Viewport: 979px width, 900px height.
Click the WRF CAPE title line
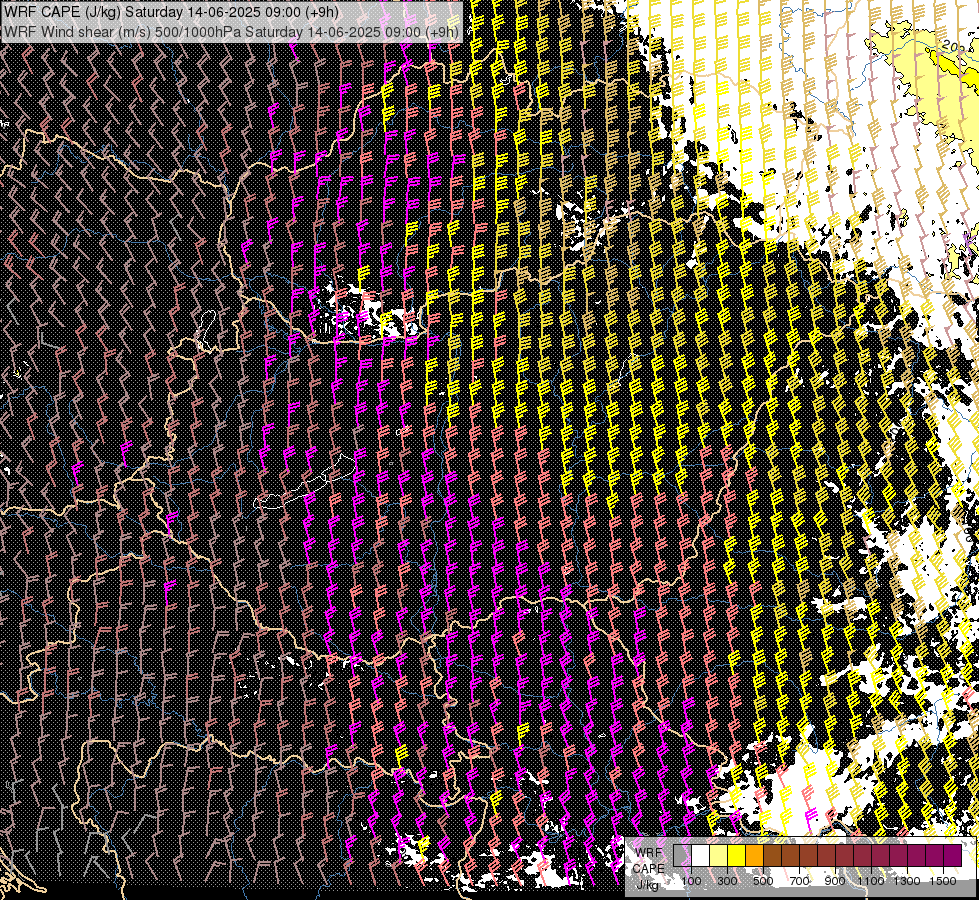(x=172, y=12)
